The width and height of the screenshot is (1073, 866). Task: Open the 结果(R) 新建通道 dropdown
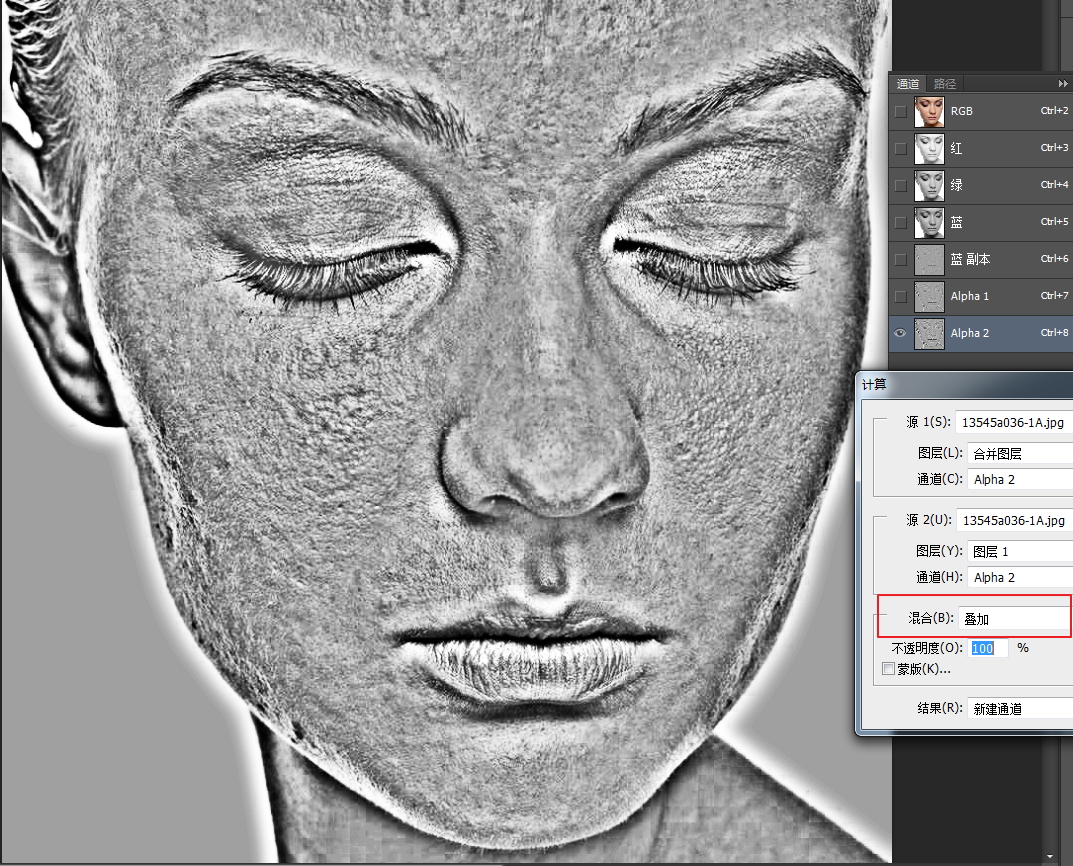click(x=1020, y=709)
